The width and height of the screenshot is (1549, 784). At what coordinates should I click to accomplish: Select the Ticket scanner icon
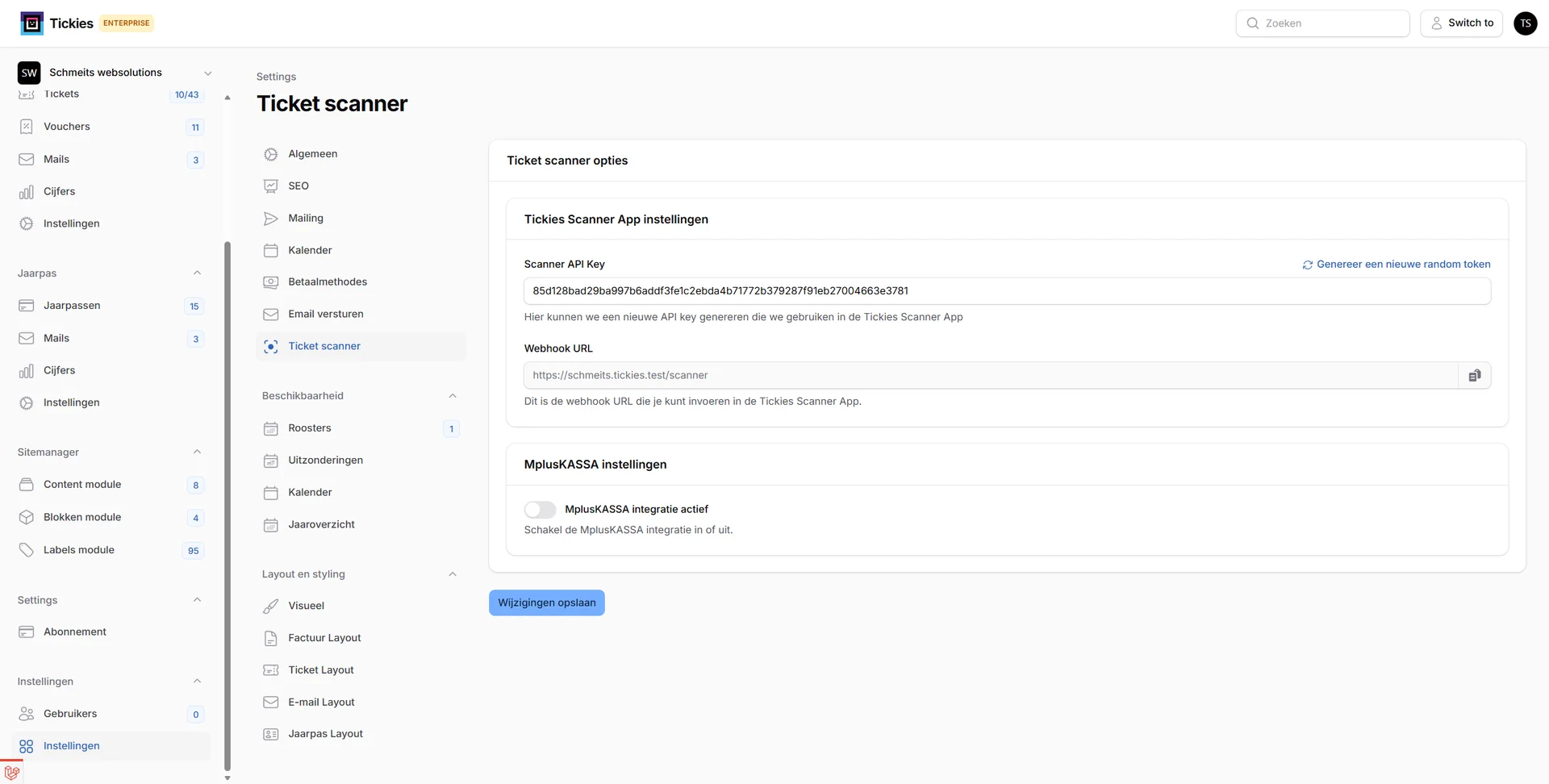pos(270,346)
